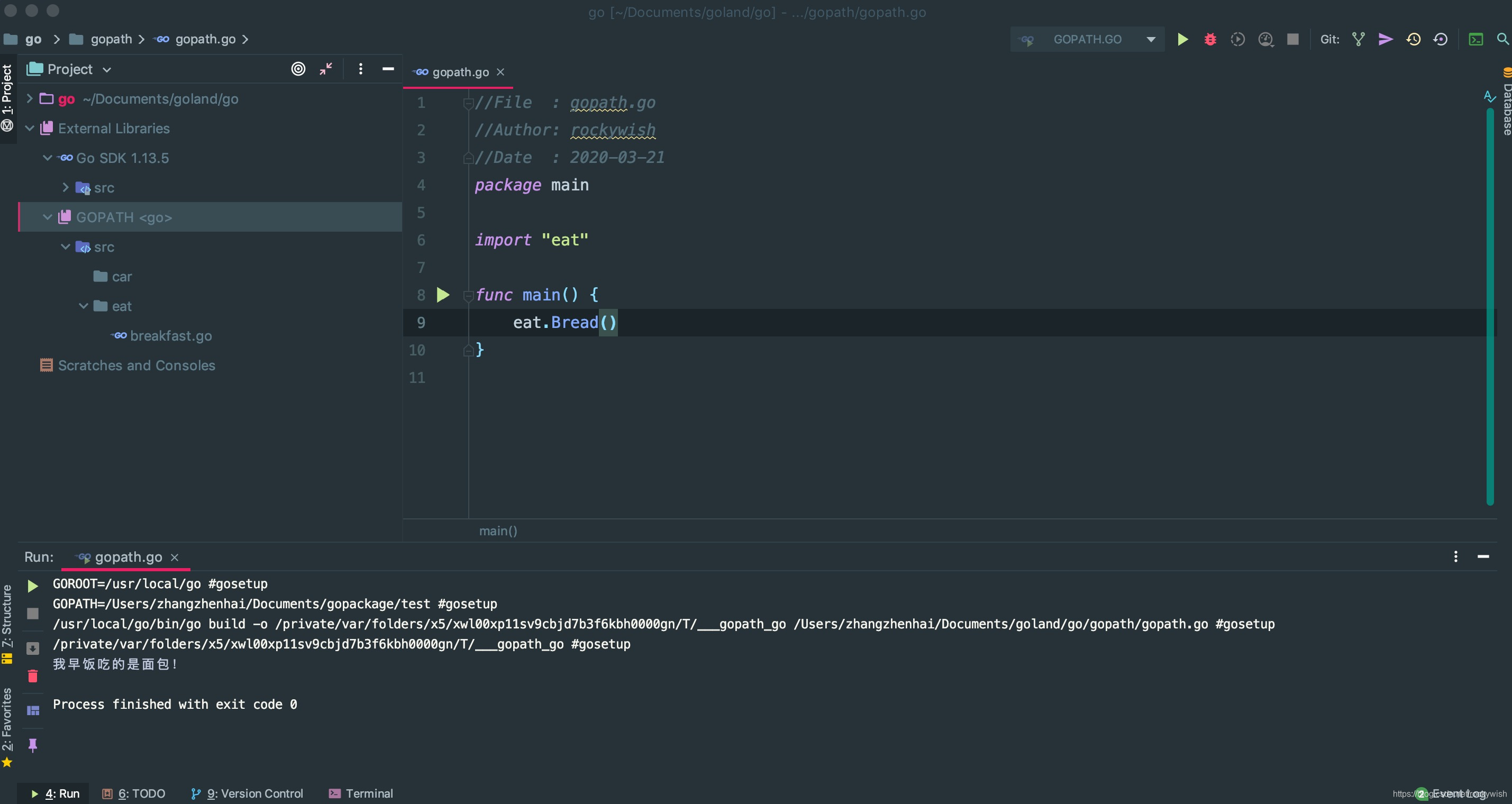Click the Git Rollback revert icon

coord(1441,39)
